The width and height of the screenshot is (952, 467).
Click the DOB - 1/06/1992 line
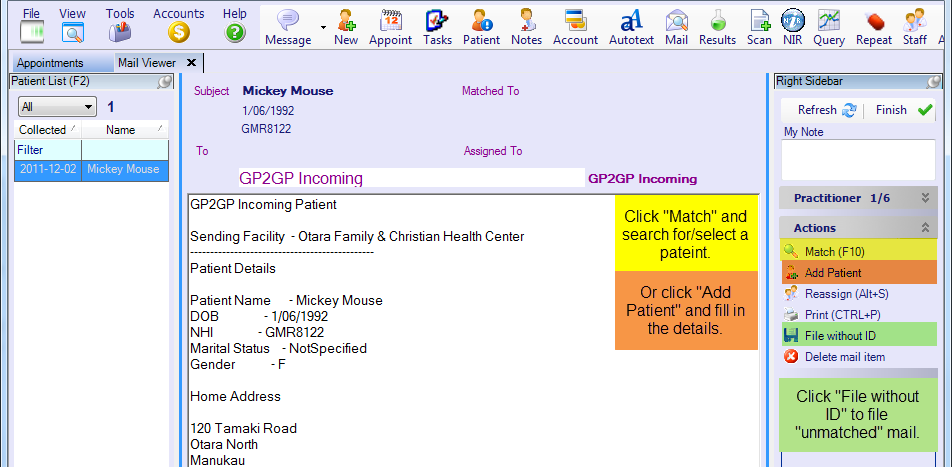[259, 316]
